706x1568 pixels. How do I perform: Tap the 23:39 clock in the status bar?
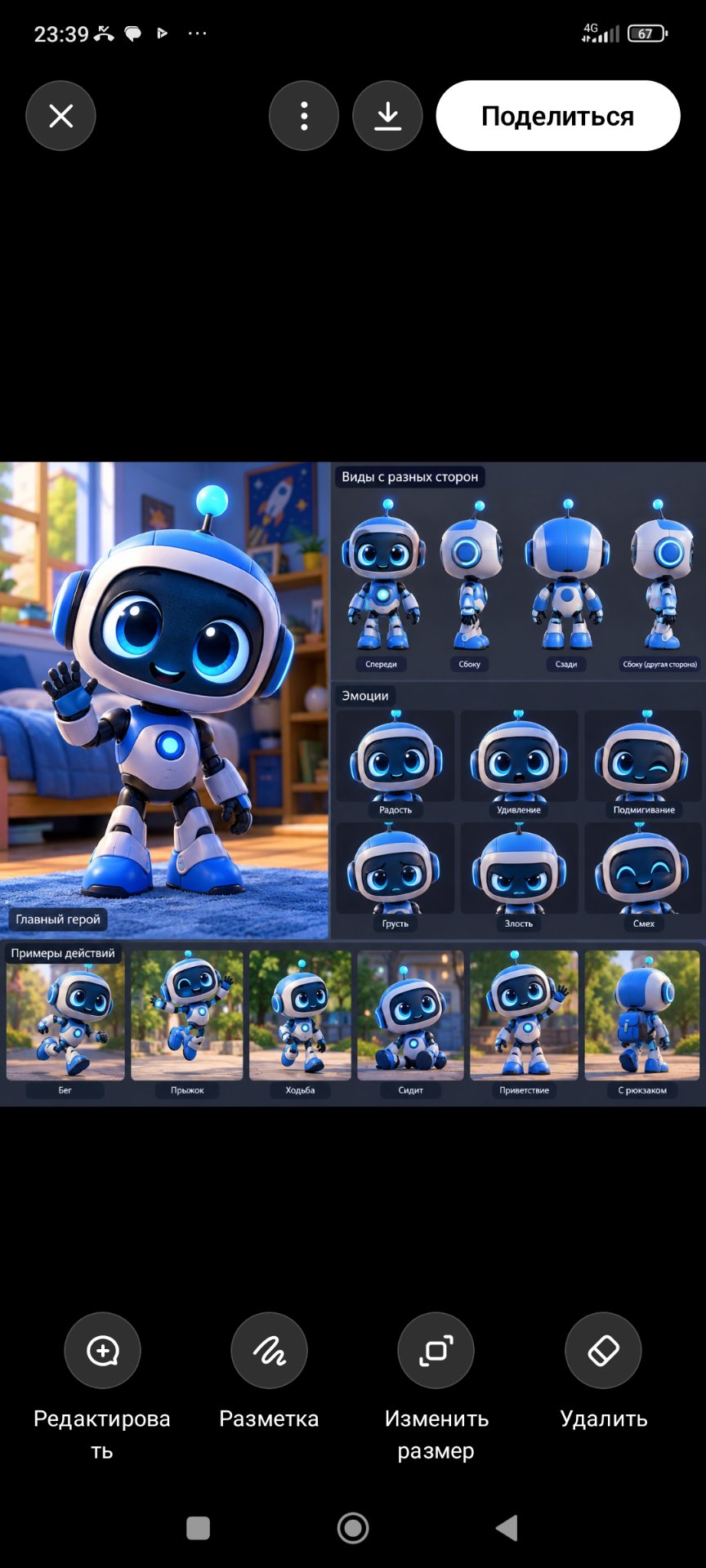tap(61, 34)
